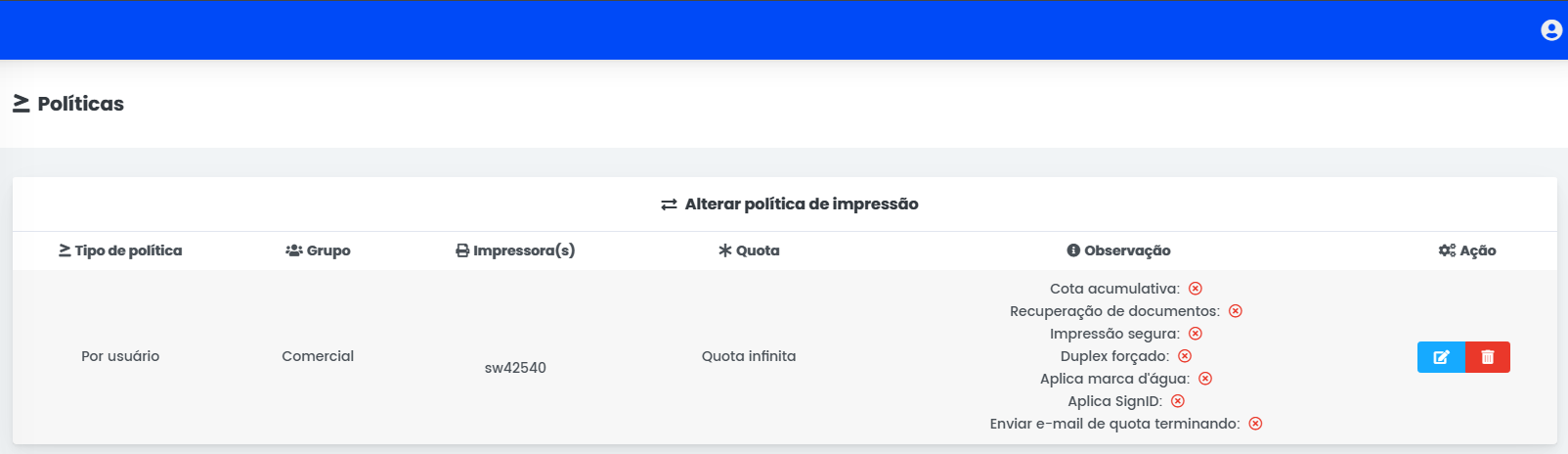
Task: Click the blue edit policy button
Action: point(1441,357)
